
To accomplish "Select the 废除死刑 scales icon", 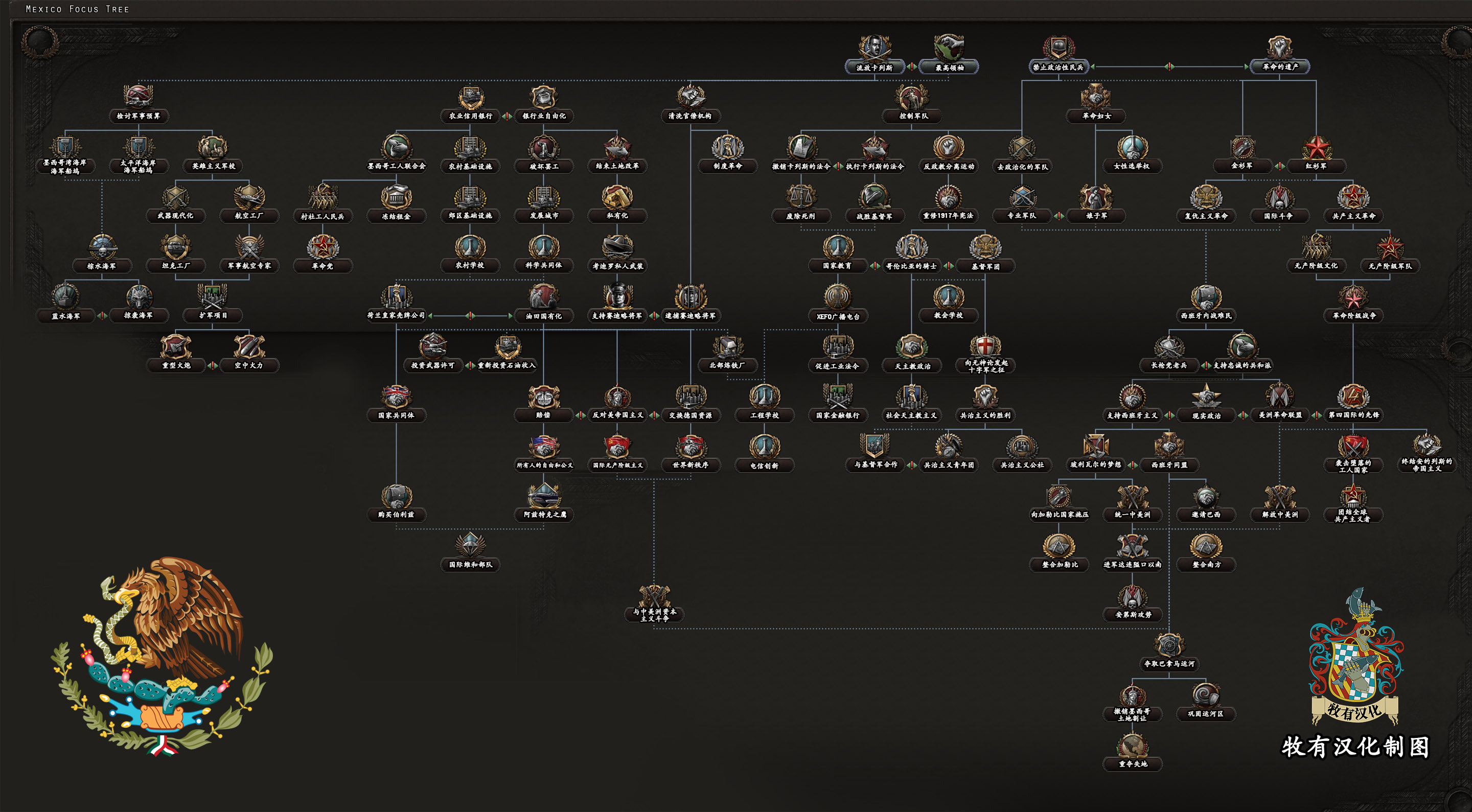I will 800,196.
